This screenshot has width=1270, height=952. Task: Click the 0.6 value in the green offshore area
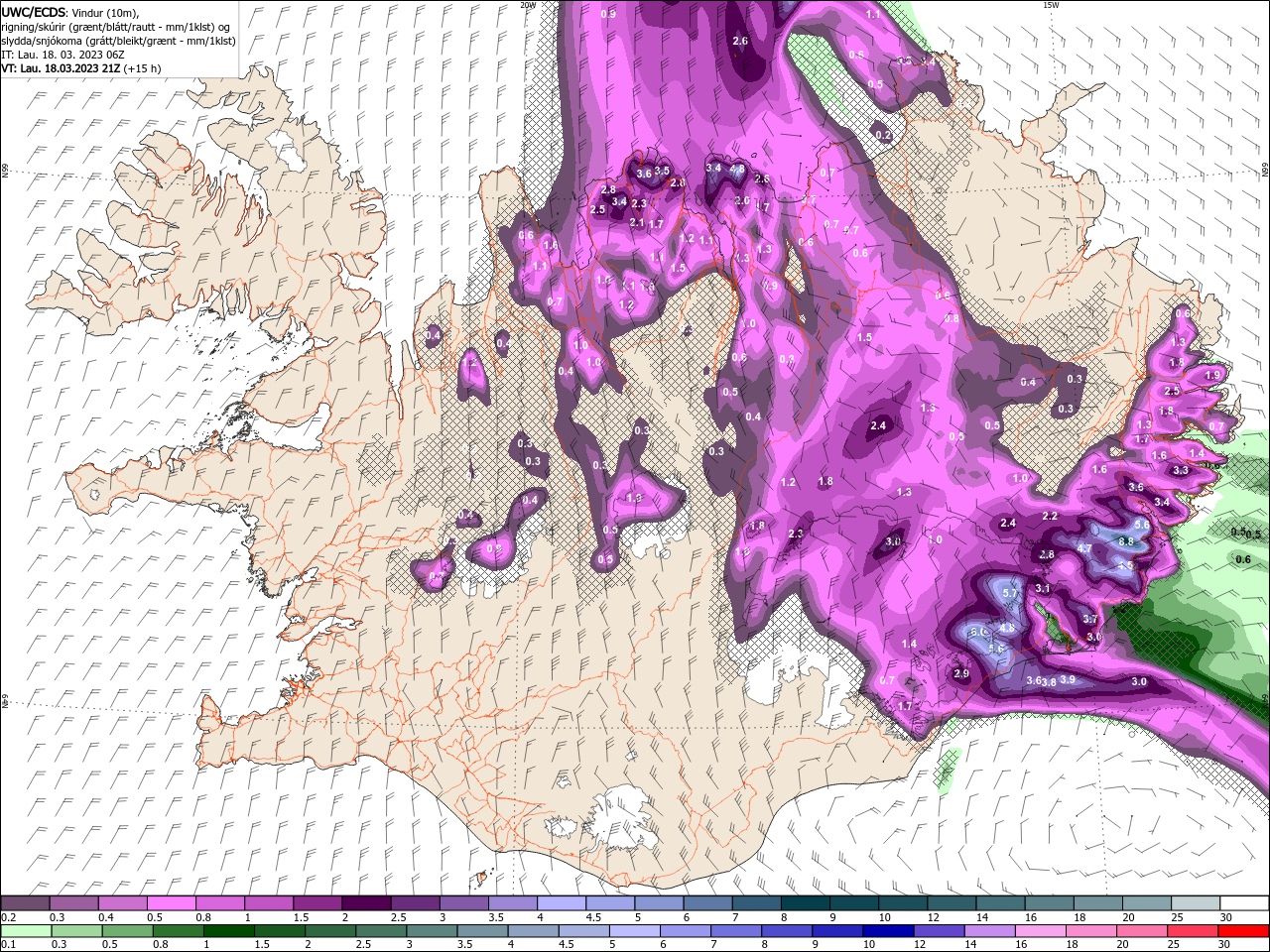point(1243,560)
